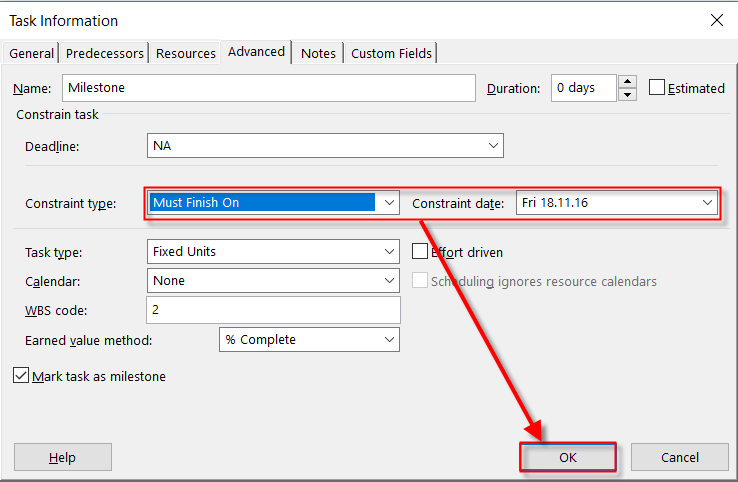Enable the Effort driven checkbox

point(420,252)
